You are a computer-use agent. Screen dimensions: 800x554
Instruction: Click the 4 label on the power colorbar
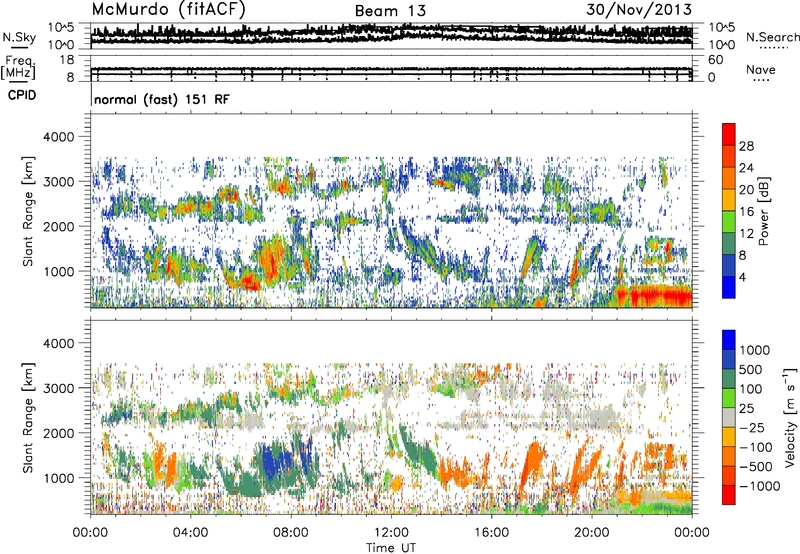[743, 277]
